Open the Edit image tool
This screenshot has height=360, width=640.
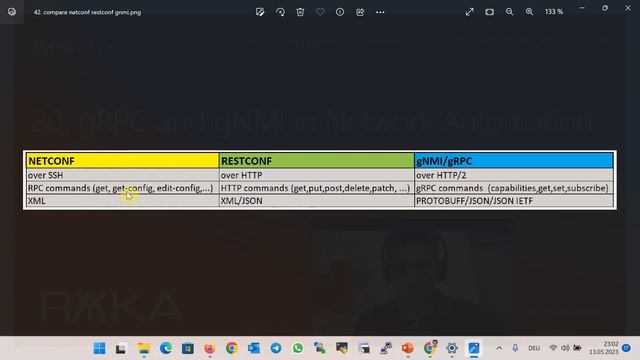260,12
